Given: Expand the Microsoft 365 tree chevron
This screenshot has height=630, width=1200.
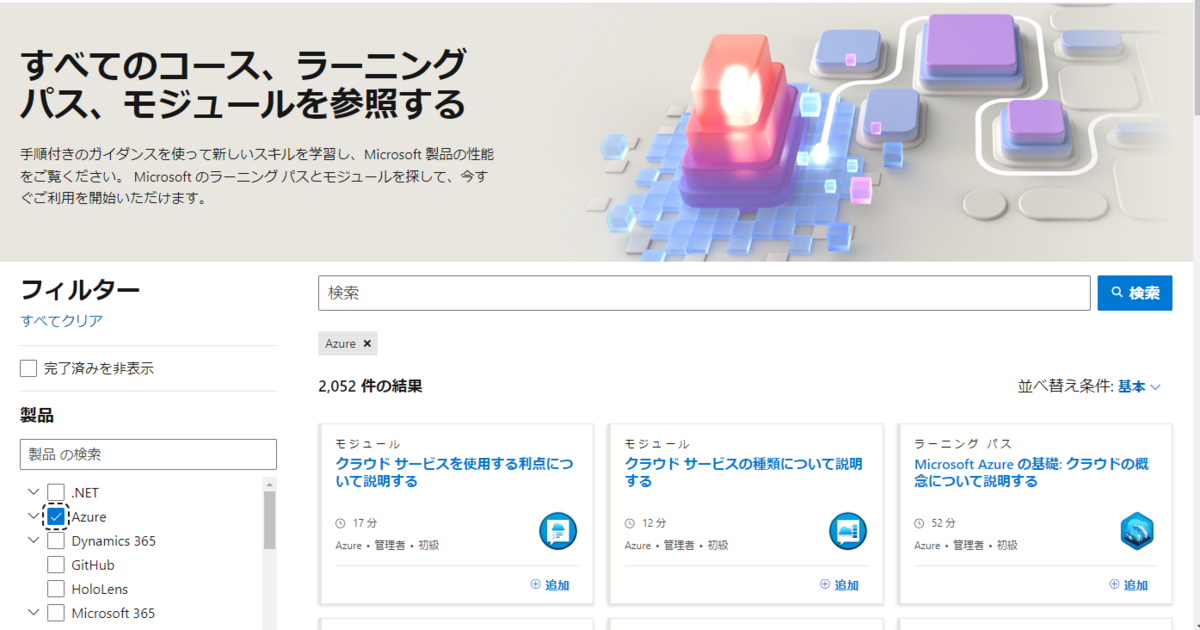Looking at the screenshot, I should (x=33, y=612).
